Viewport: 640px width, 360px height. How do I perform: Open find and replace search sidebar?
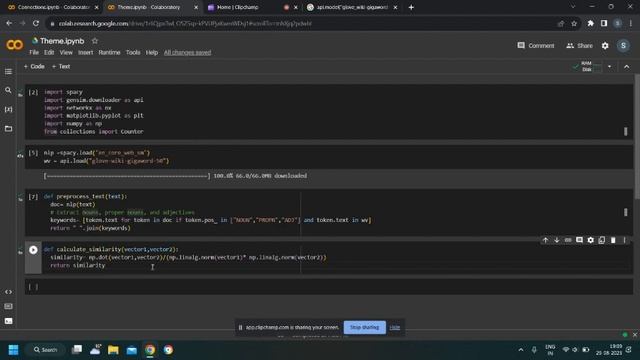pyautogui.click(x=8, y=90)
